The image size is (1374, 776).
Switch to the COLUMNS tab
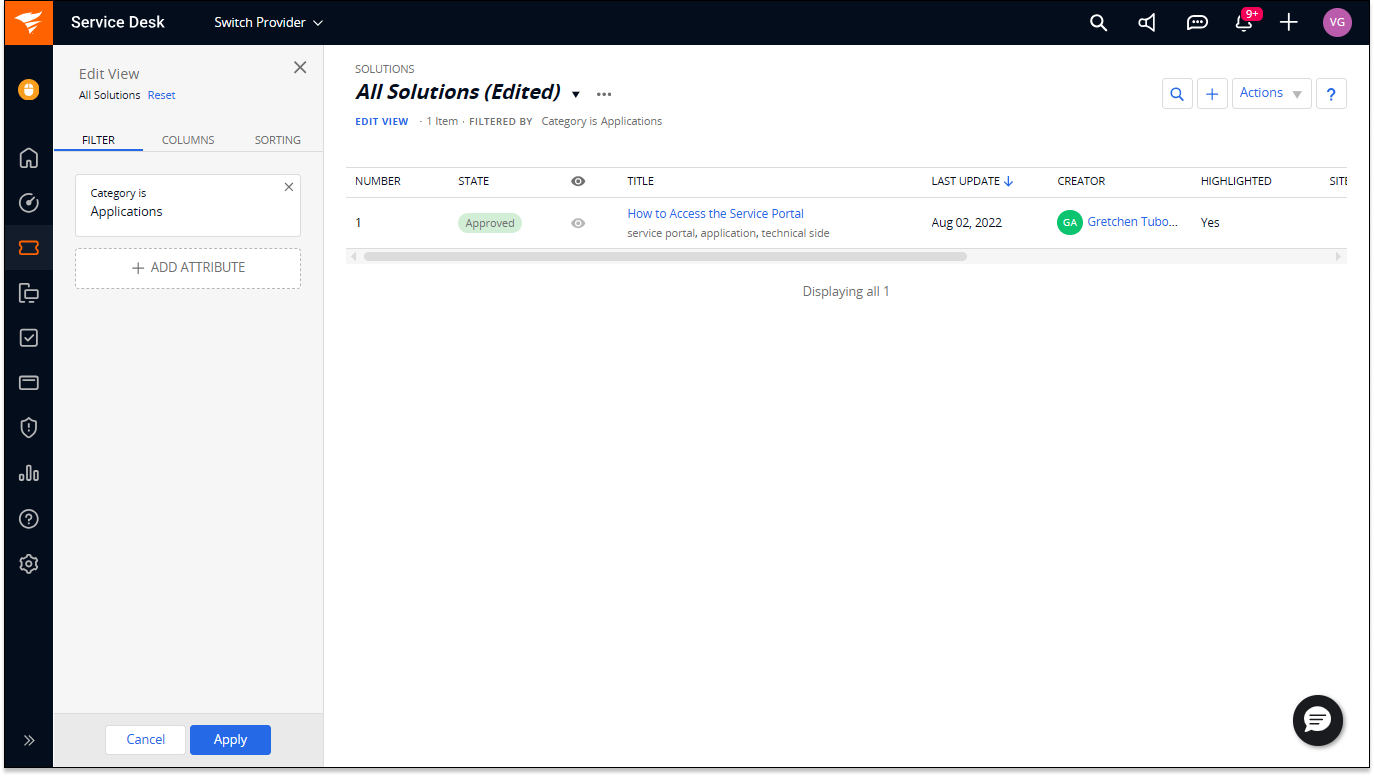pyautogui.click(x=188, y=140)
